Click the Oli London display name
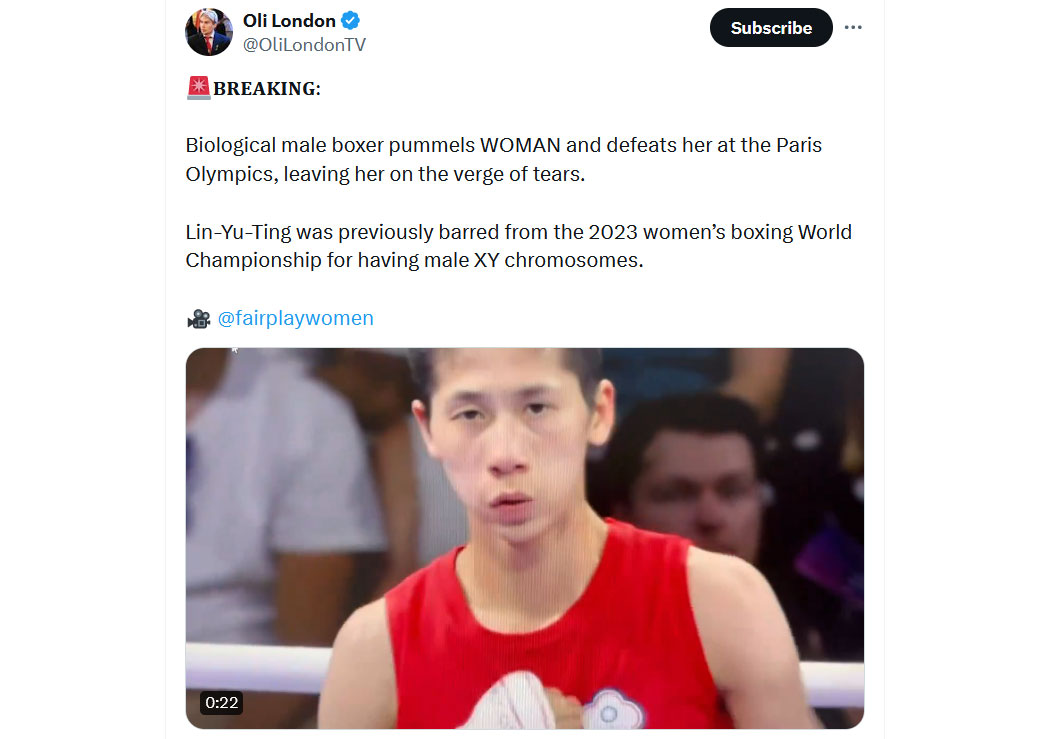The image size is (1050, 739). (289, 21)
